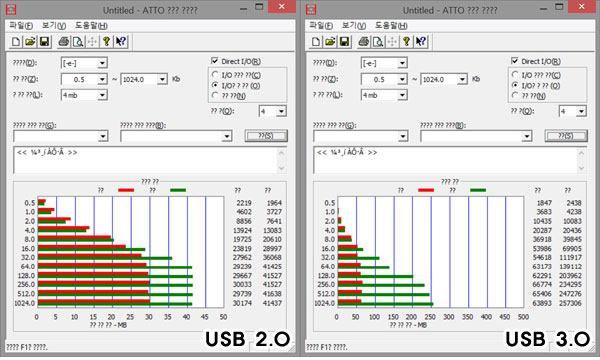The height and width of the screenshot is (360, 600).
Task: Activate the context help arrow in right window
Action: point(421,42)
